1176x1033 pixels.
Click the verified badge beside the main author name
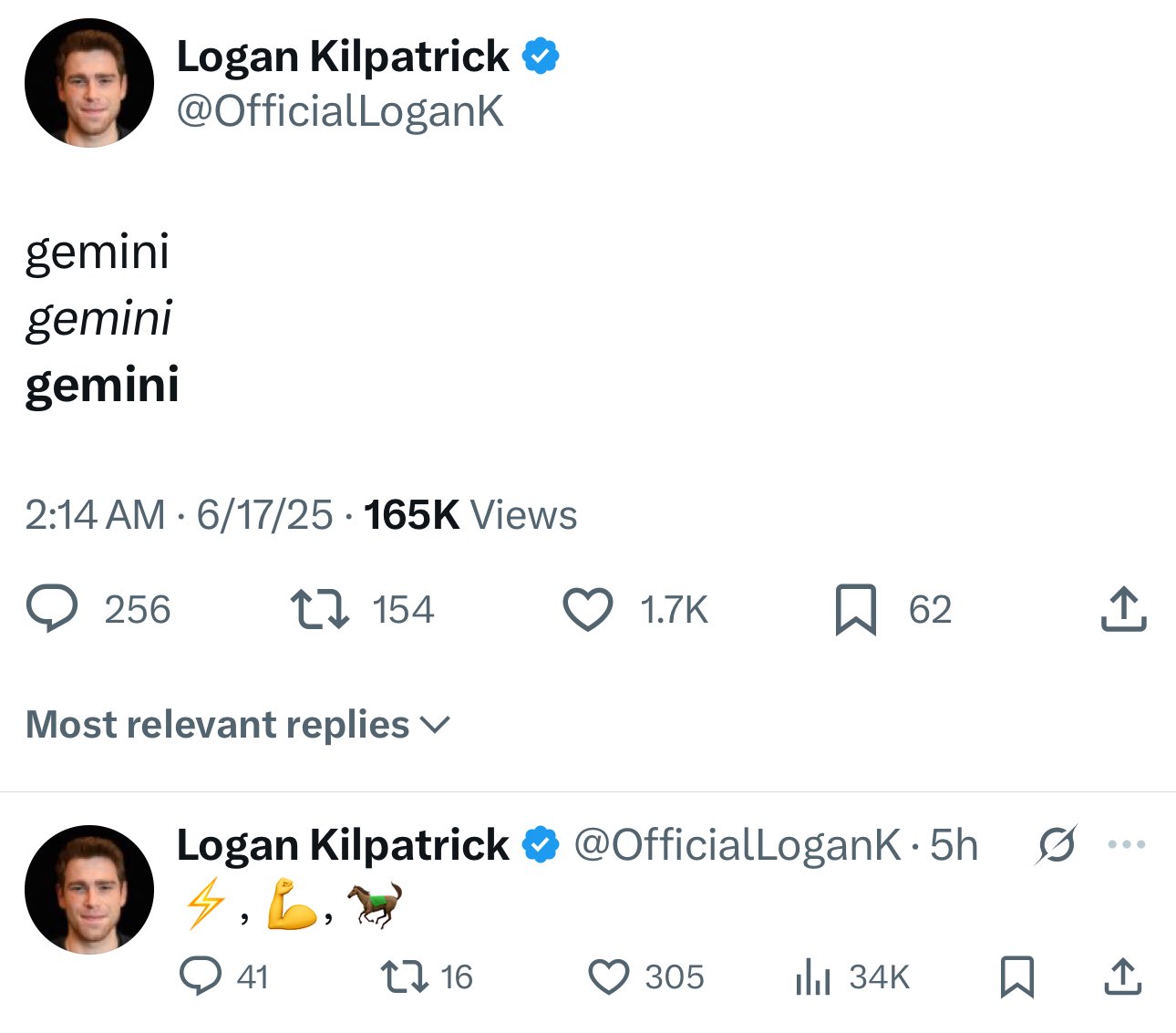(541, 57)
